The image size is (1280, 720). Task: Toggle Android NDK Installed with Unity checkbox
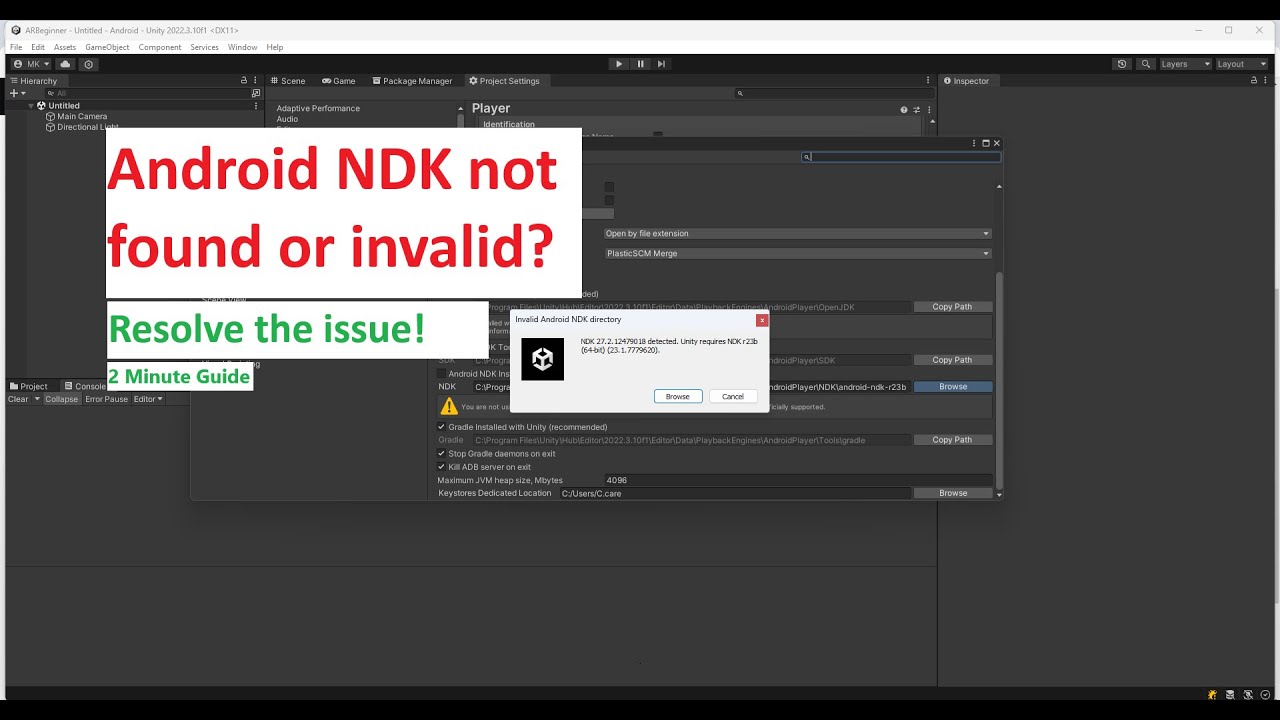(442, 374)
